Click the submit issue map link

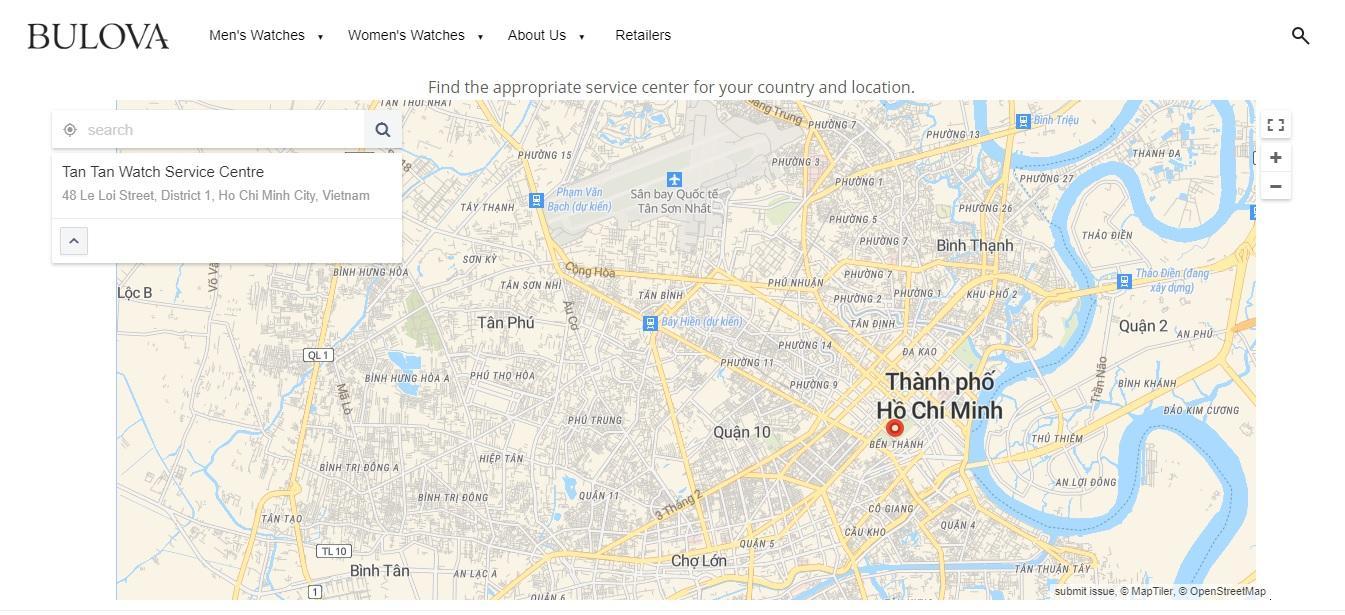1084,592
